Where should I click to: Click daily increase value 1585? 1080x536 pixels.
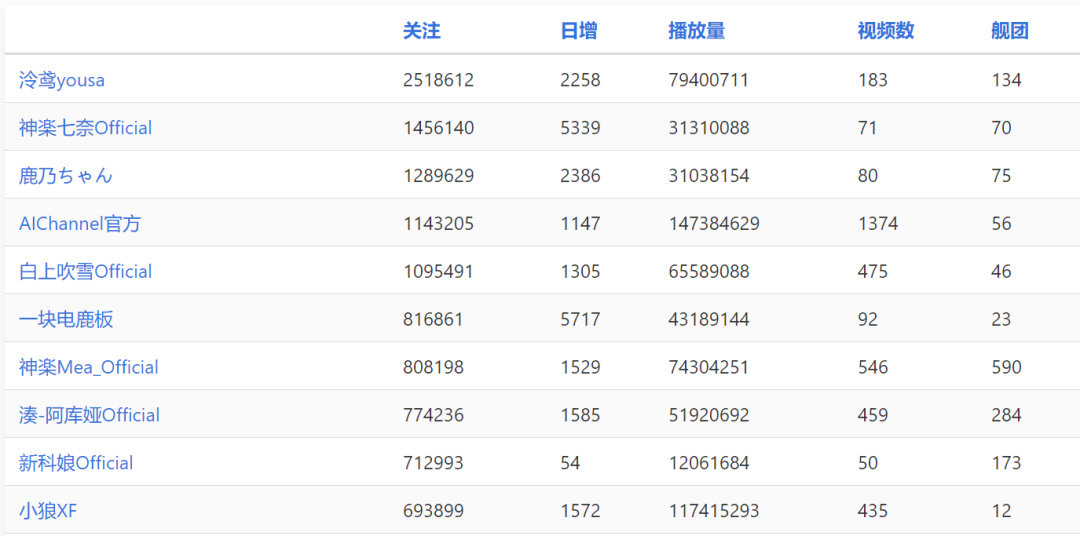pyautogui.click(x=581, y=415)
